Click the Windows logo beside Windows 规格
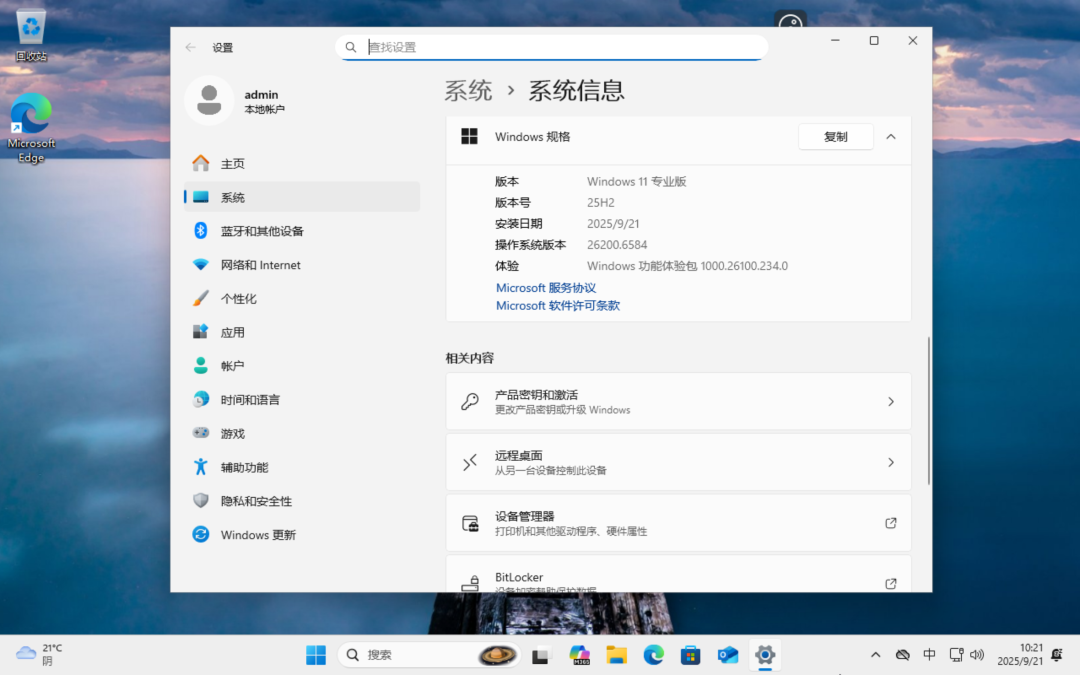 click(470, 136)
